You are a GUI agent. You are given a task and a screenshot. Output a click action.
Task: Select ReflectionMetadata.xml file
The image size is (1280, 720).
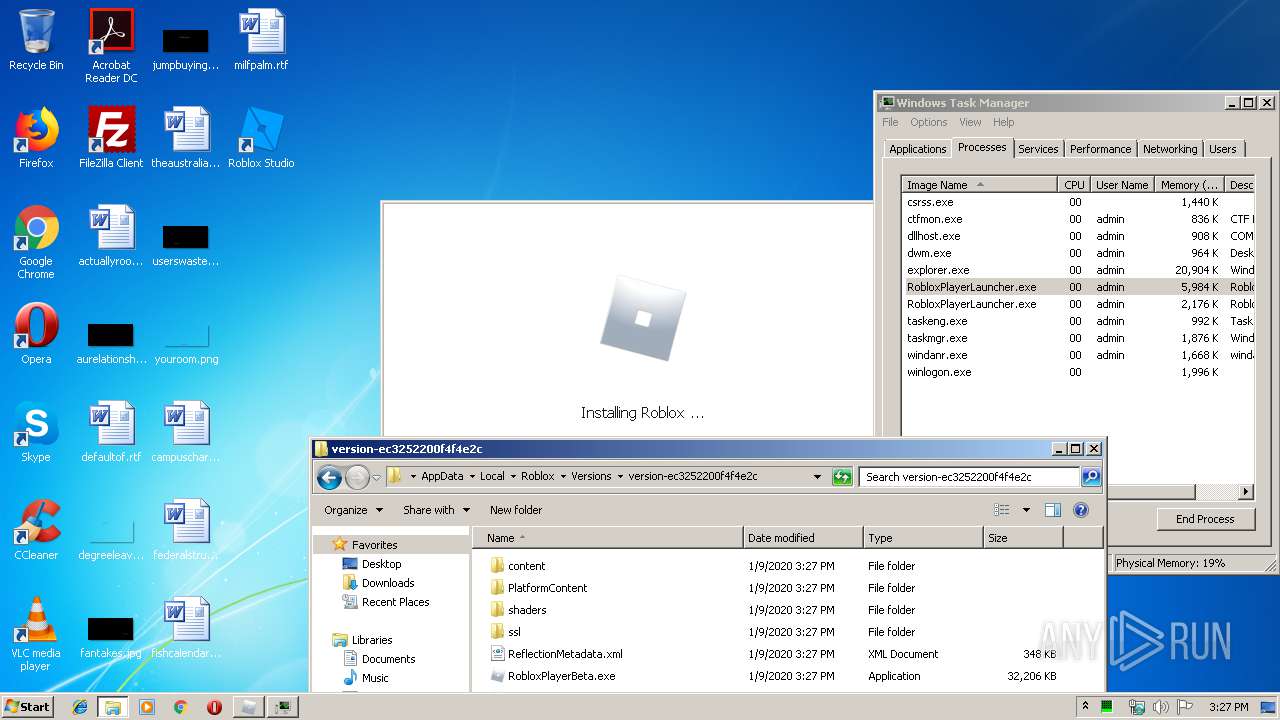[565, 654]
